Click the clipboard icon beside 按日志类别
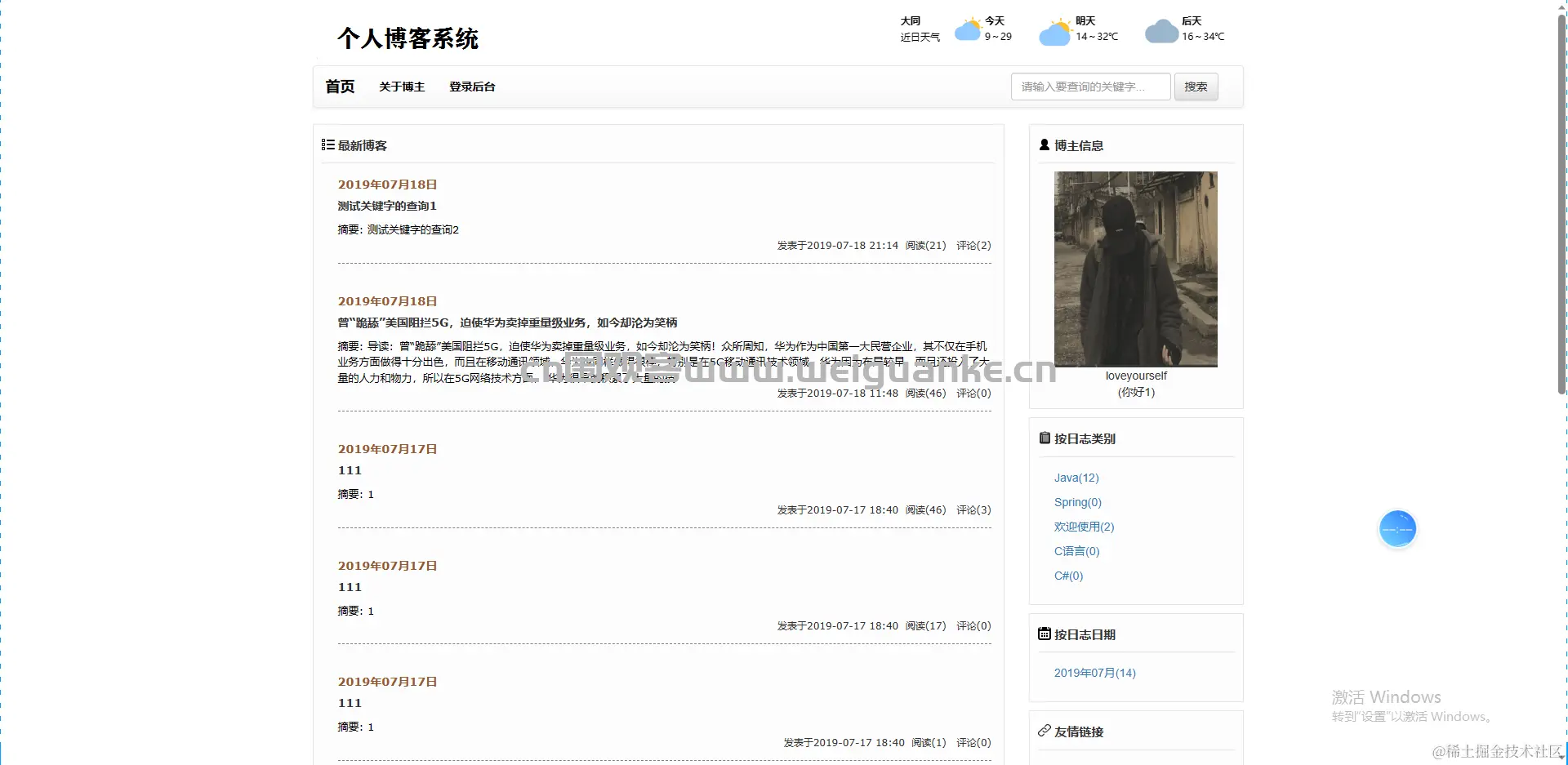 (x=1044, y=438)
